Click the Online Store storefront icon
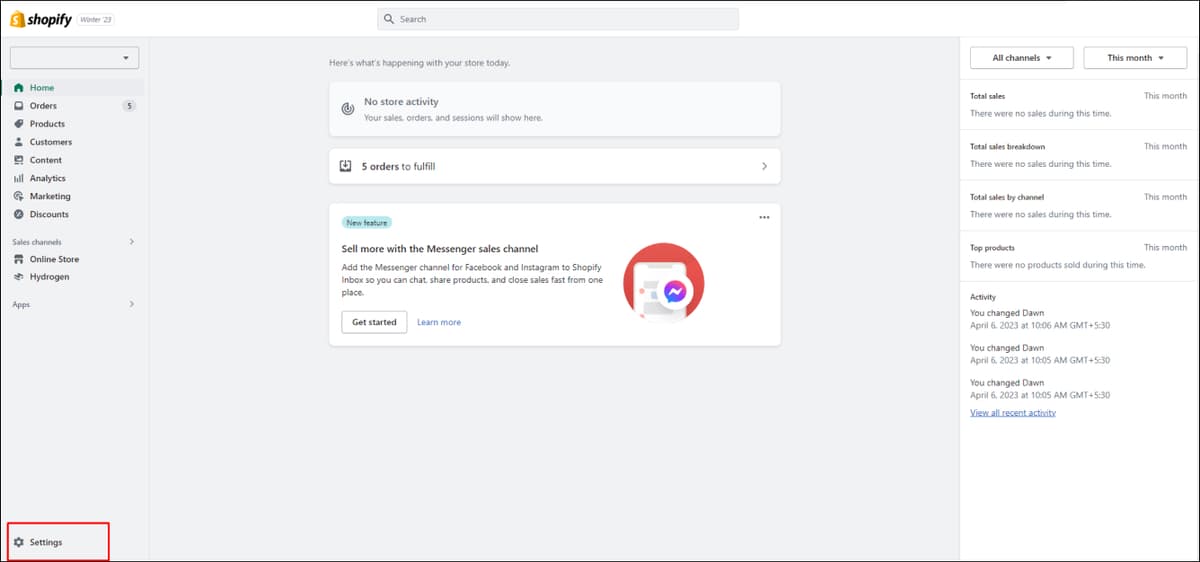The width and height of the screenshot is (1200, 562). (x=18, y=259)
